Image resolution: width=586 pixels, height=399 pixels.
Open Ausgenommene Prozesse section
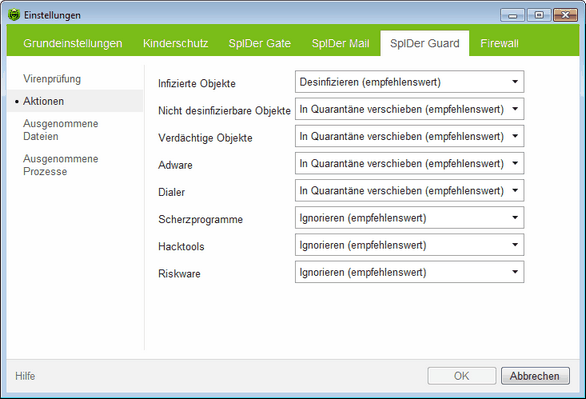61,165
